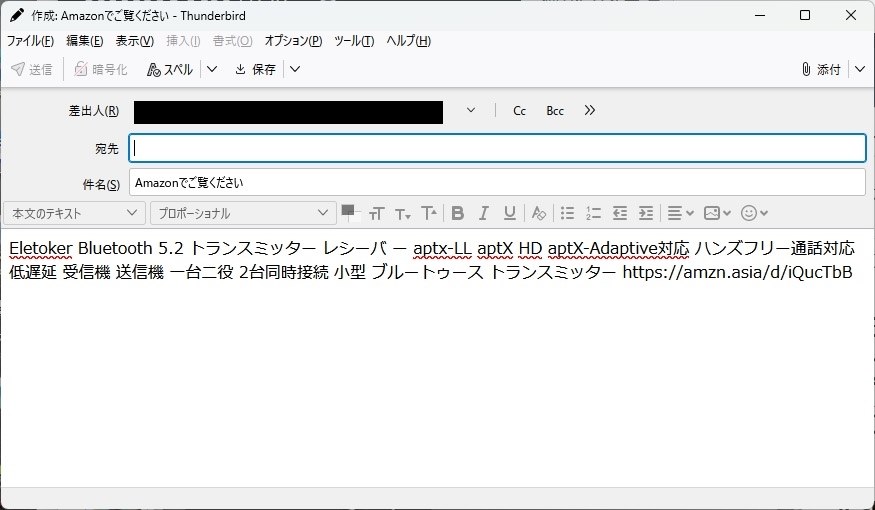Toggle underline formatting
The width and height of the screenshot is (875, 510).
[509, 213]
